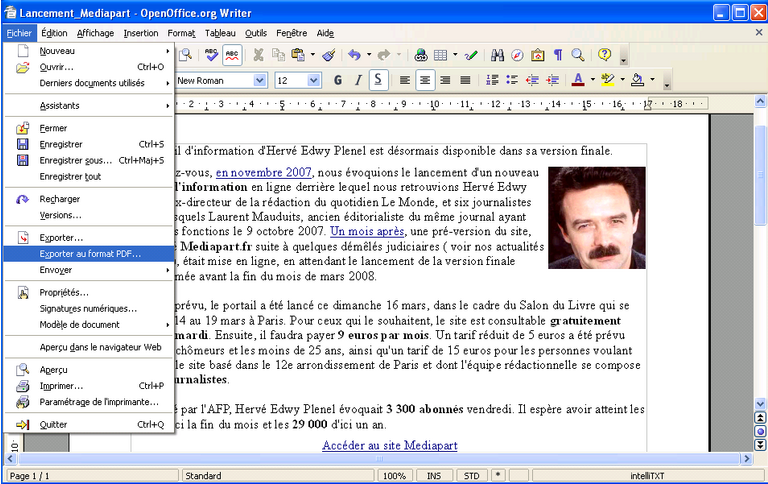Image resolution: width=768 pixels, height=484 pixels.
Task: Toggle nonprinting characters pilcrow icon
Action: [x=558, y=55]
